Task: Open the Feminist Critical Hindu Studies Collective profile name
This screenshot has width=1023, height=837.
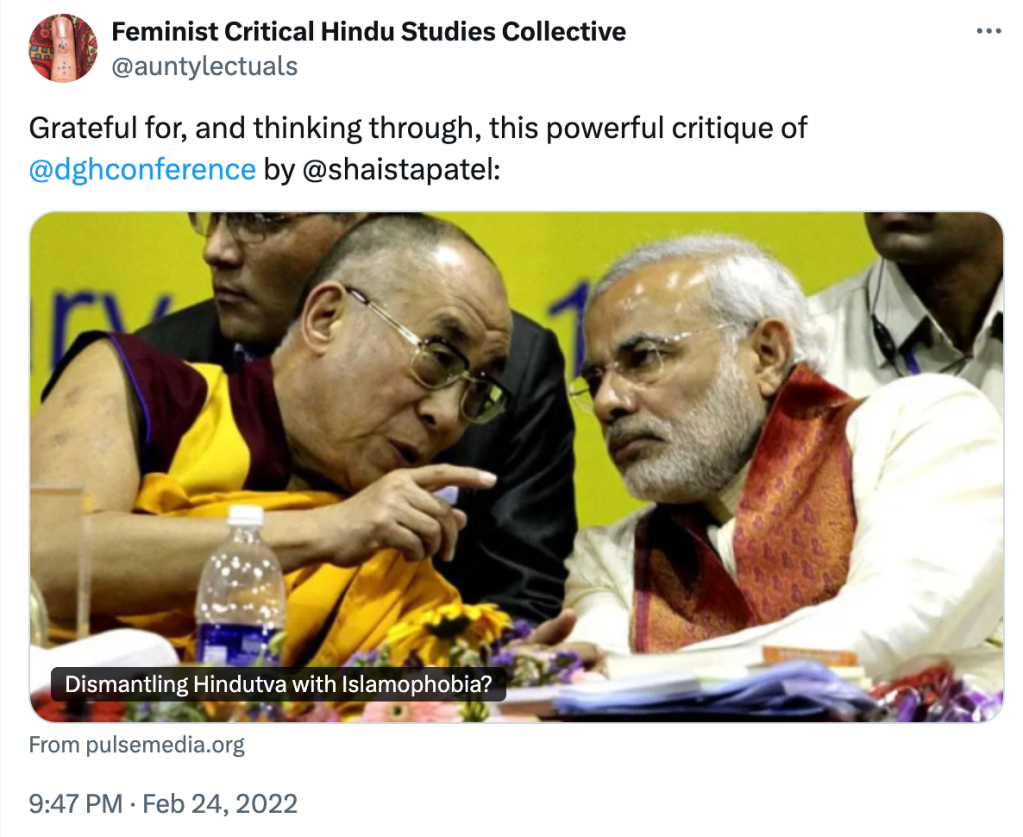Action: [368, 32]
